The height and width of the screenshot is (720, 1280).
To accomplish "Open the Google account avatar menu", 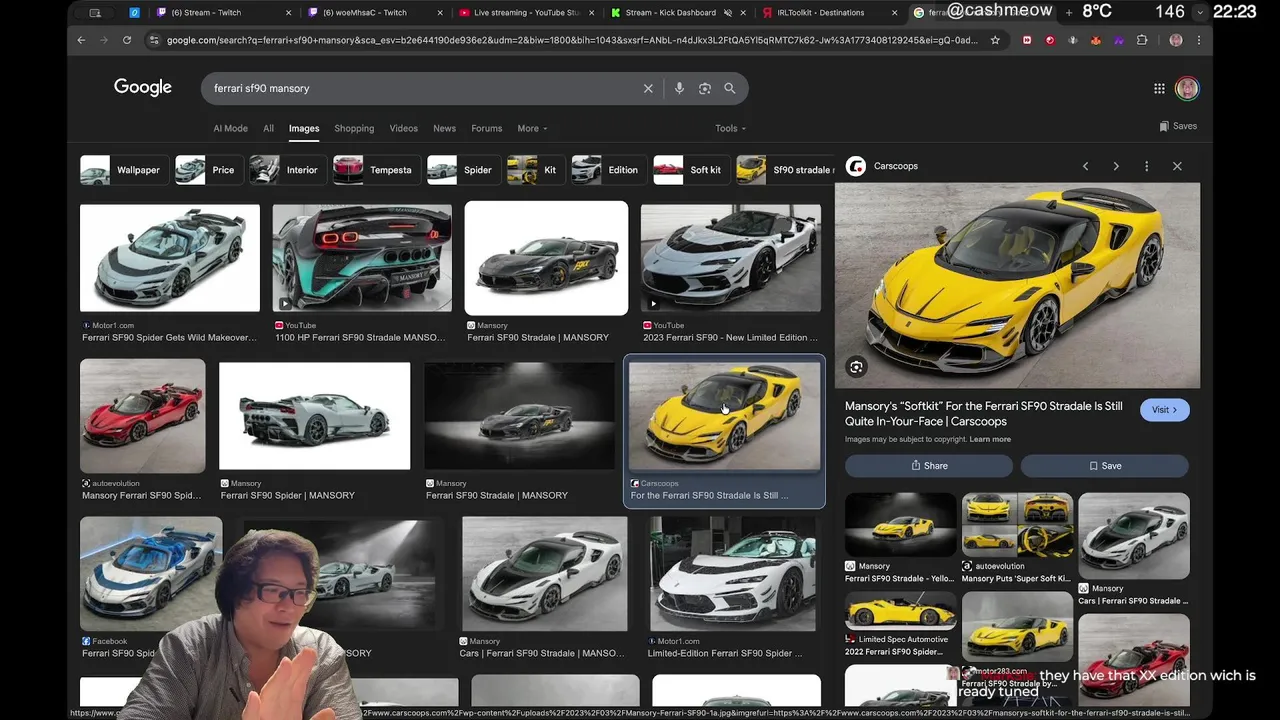I will click(x=1187, y=88).
